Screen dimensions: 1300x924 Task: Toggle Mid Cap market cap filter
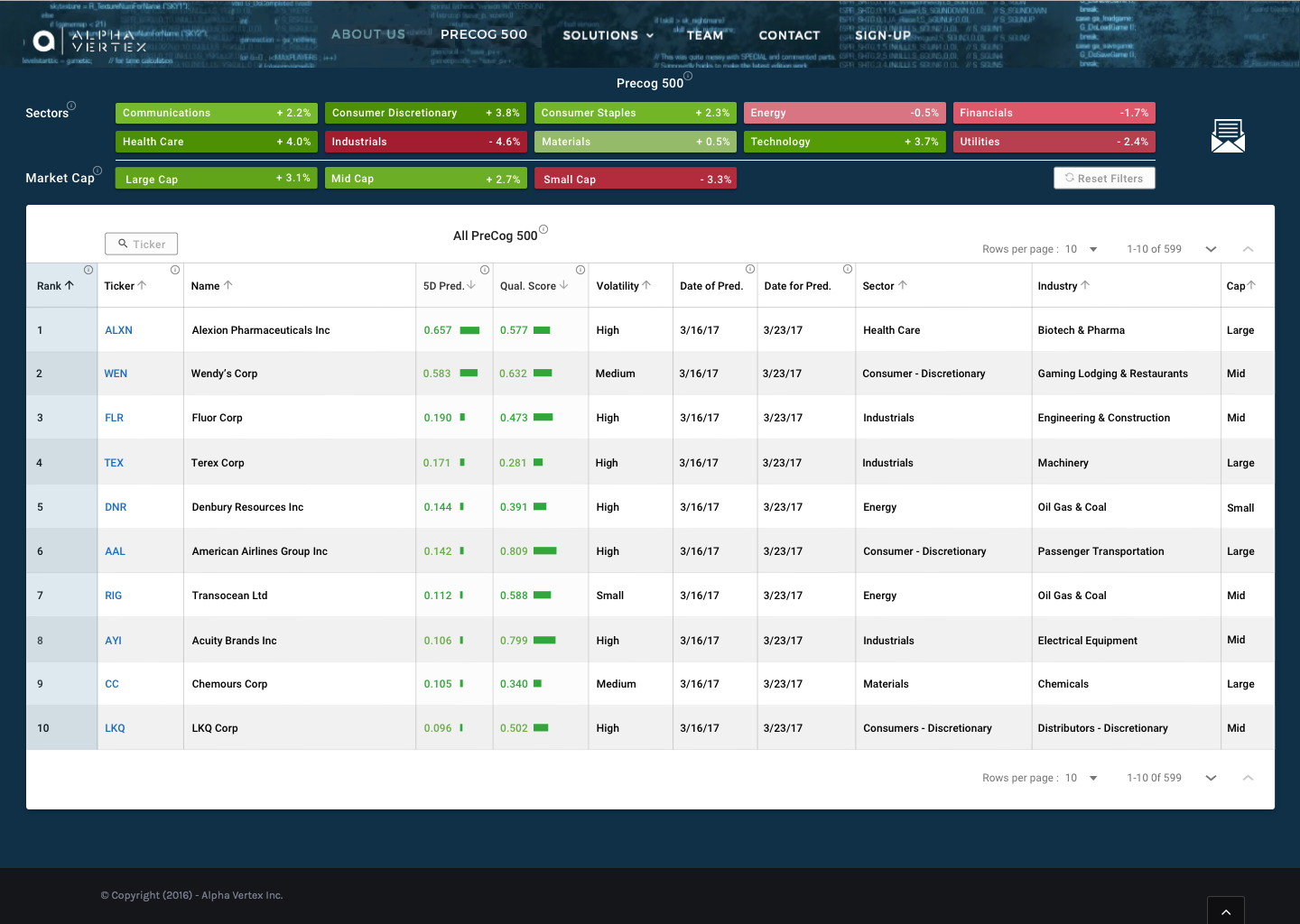pyautogui.click(x=426, y=179)
